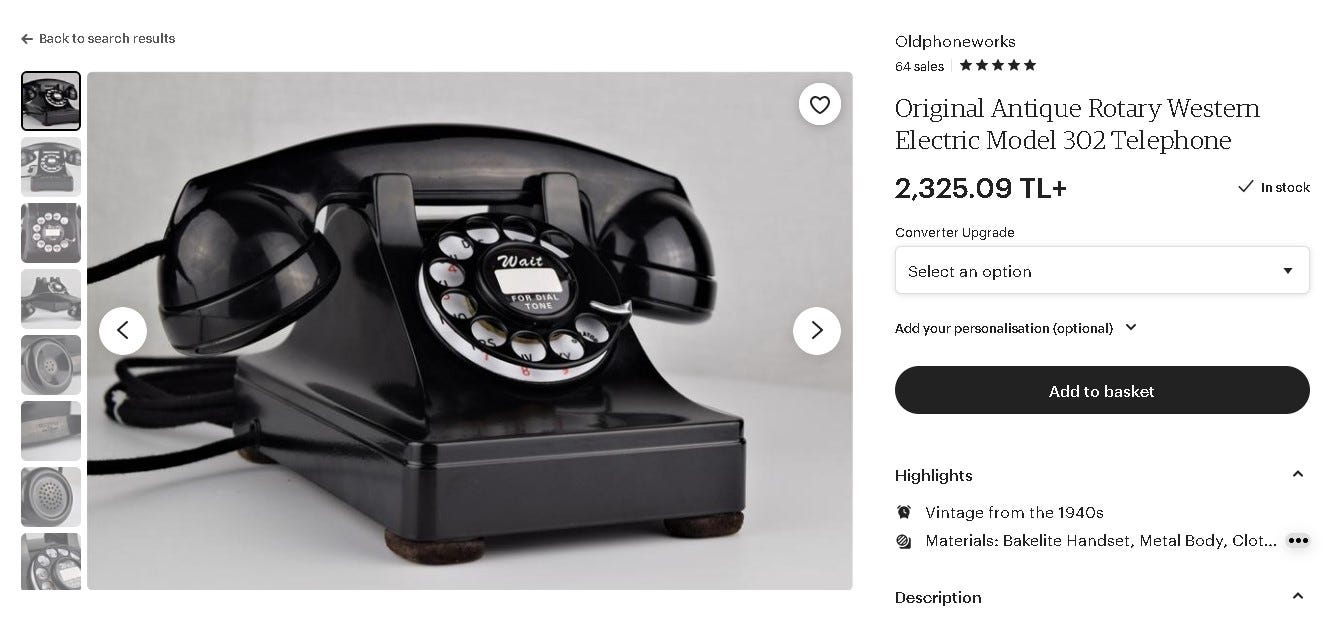Click the materials icon beside Bakelite Handset
Screen dimensions: 1340x622
pos(904,541)
